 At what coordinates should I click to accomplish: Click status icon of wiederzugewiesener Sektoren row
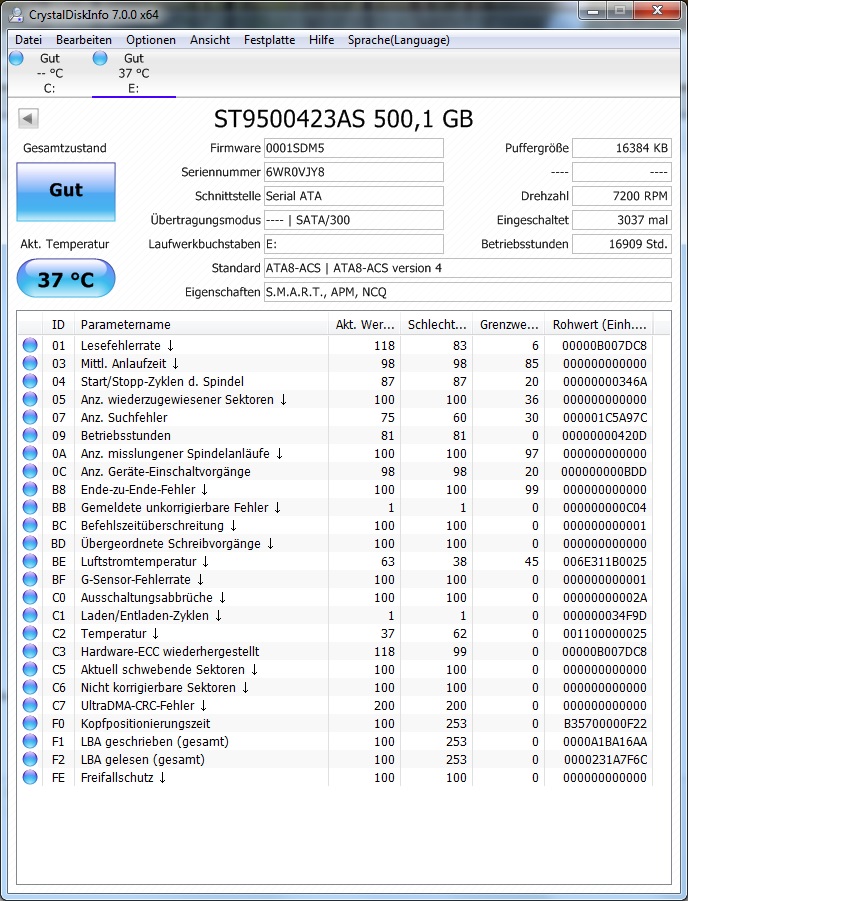30,399
